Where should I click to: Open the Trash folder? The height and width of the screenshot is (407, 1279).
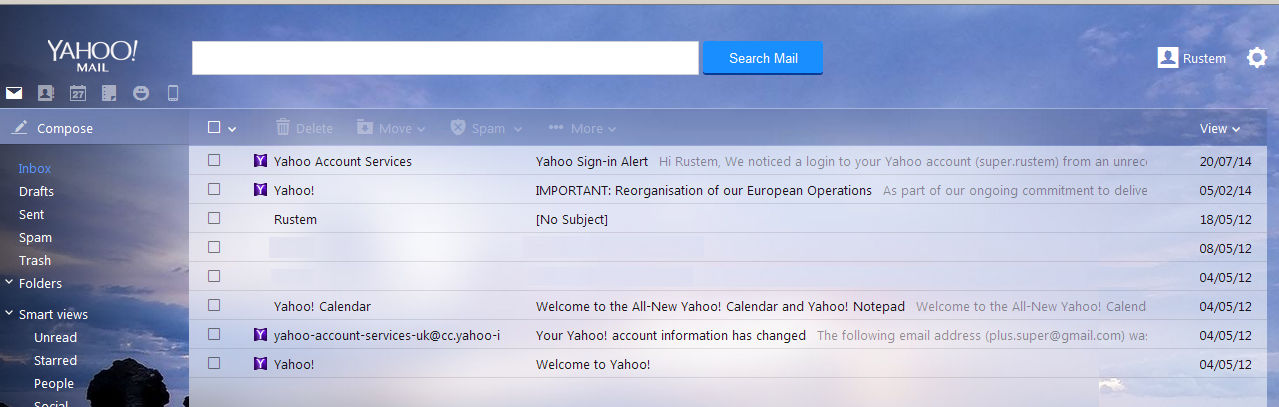[35, 260]
